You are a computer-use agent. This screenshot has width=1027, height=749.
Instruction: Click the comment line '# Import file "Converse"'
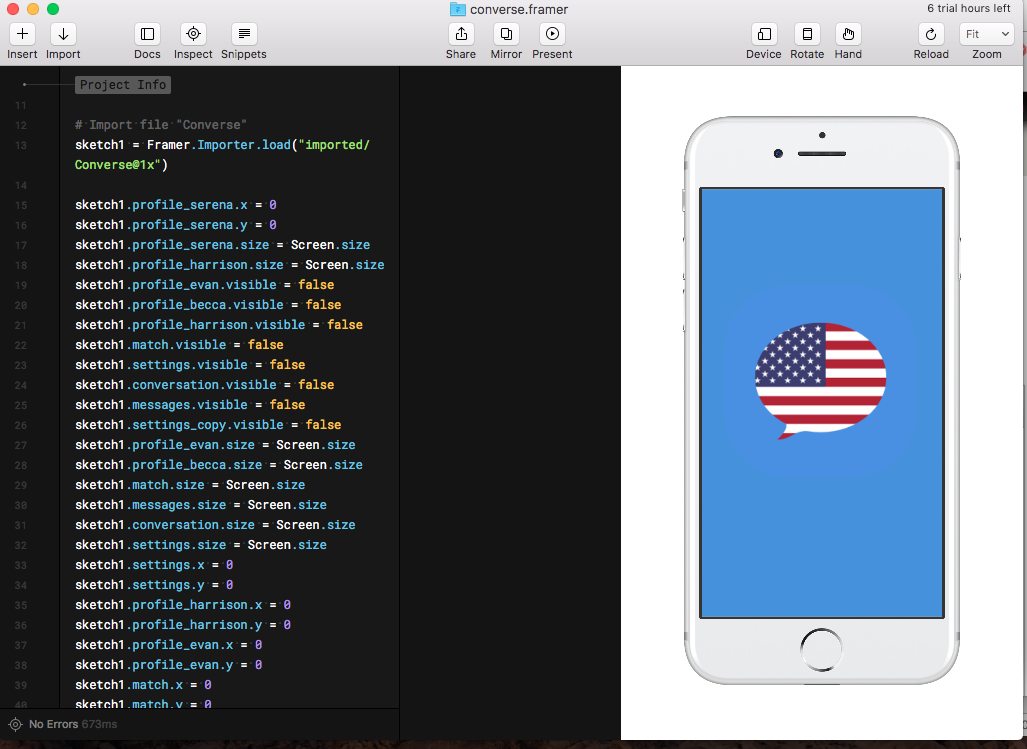160,124
